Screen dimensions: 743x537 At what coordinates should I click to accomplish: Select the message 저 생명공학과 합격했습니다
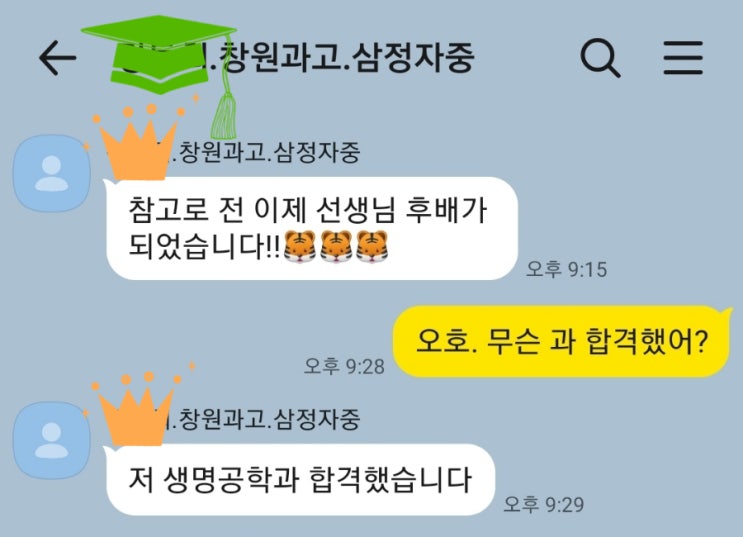click(x=300, y=479)
